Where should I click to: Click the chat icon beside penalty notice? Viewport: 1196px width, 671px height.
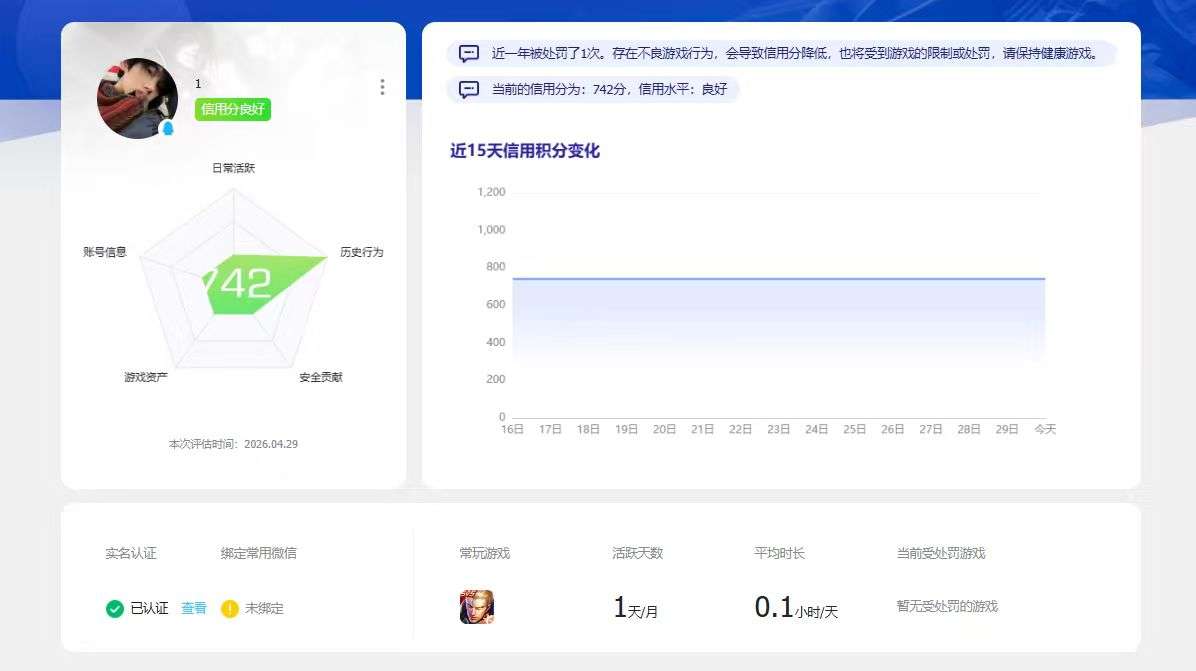click(468, 53)
